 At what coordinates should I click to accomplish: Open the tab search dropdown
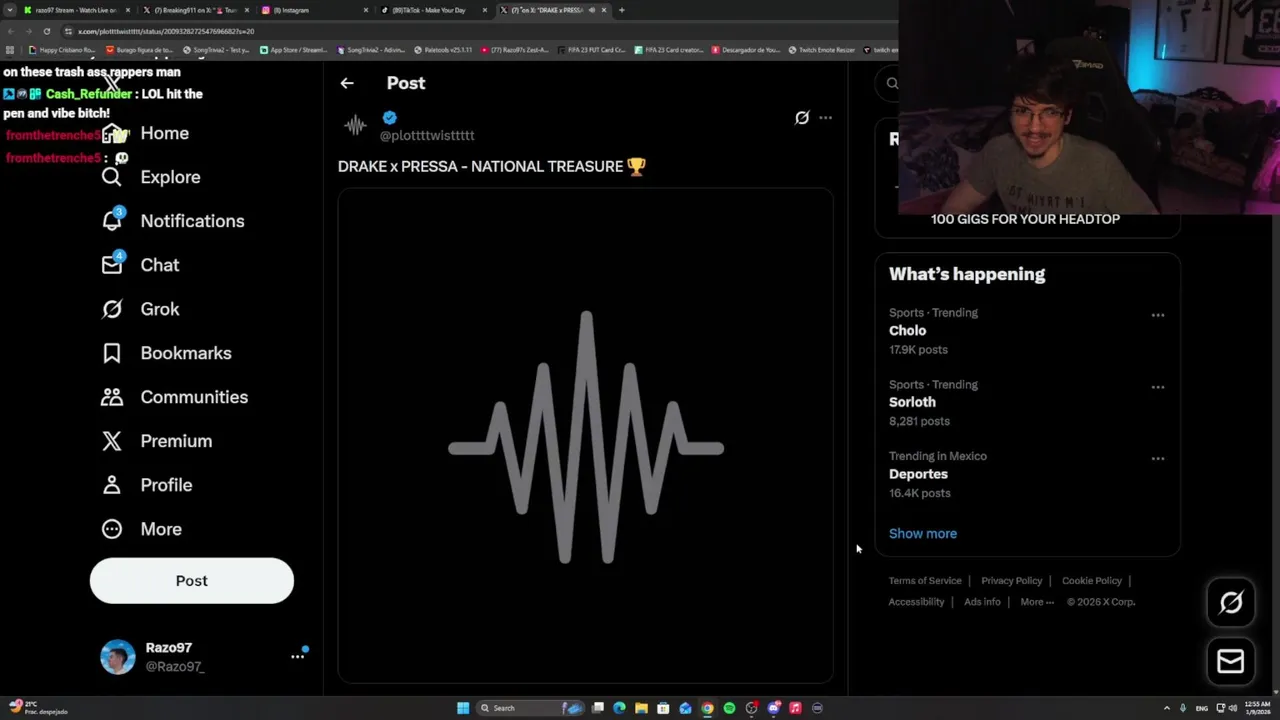9,10
